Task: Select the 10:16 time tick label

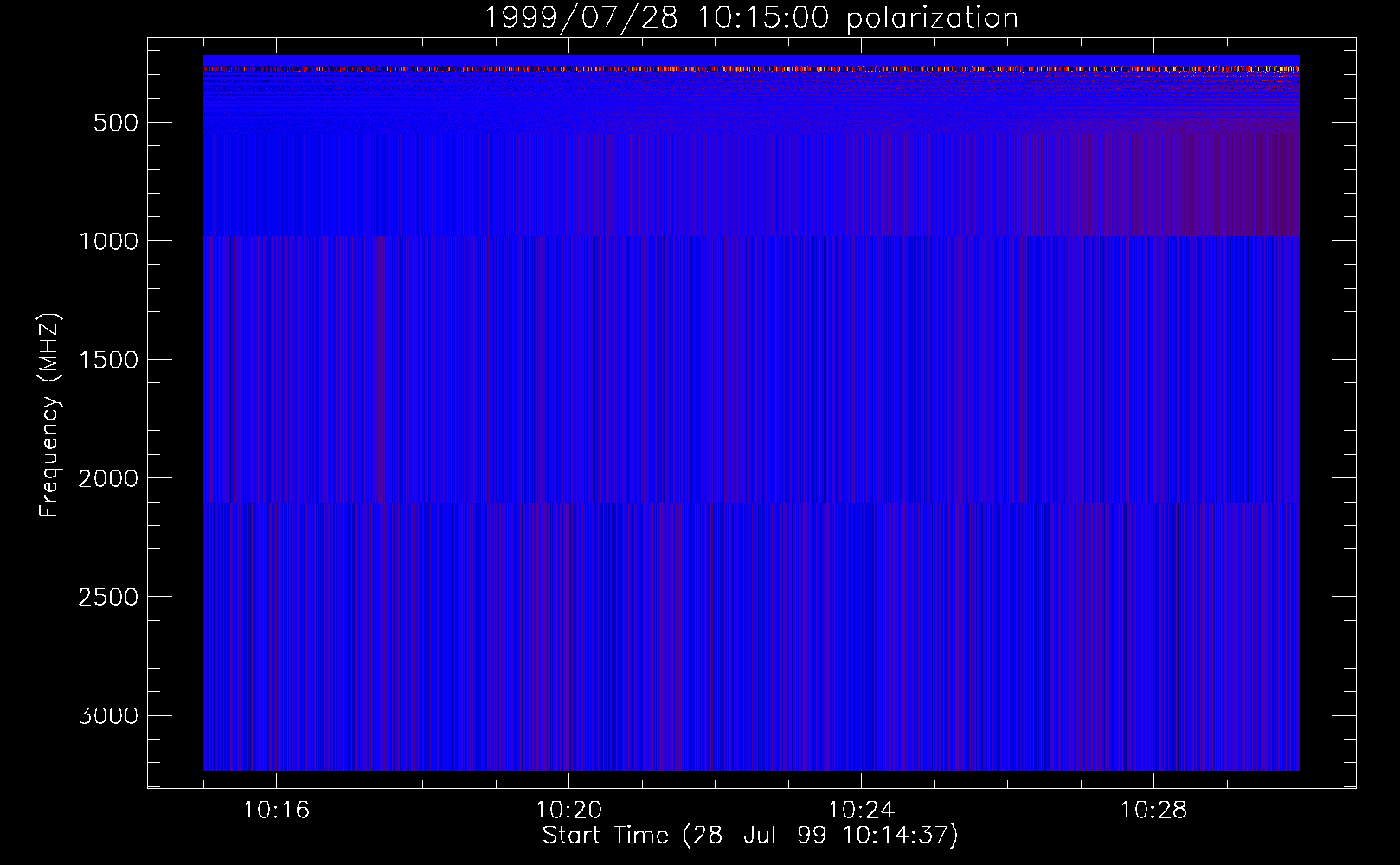Action: (276, 811)
